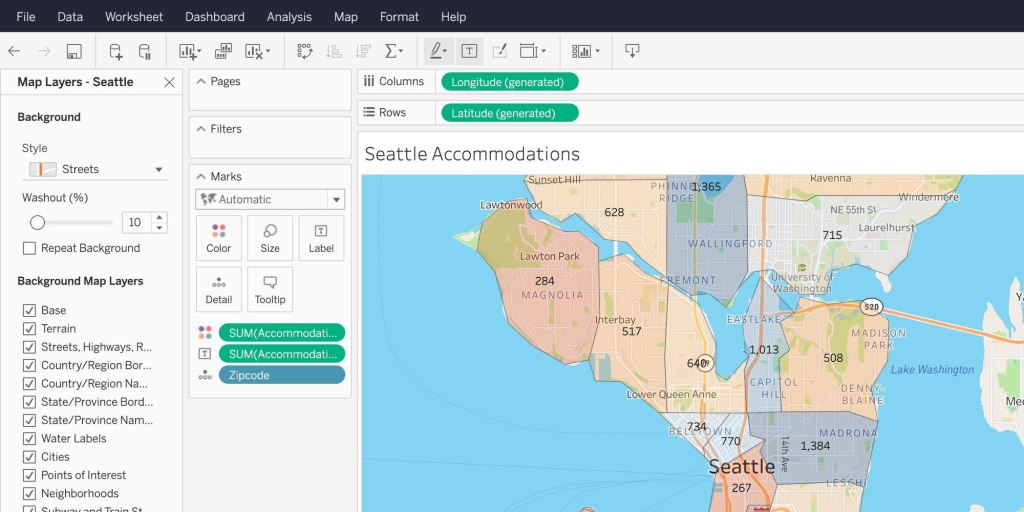The height and width of the screenshot is (512, 1024).
Task: Click the New Data Source icon
Action: pyautogui.click(x=116, y=51)
